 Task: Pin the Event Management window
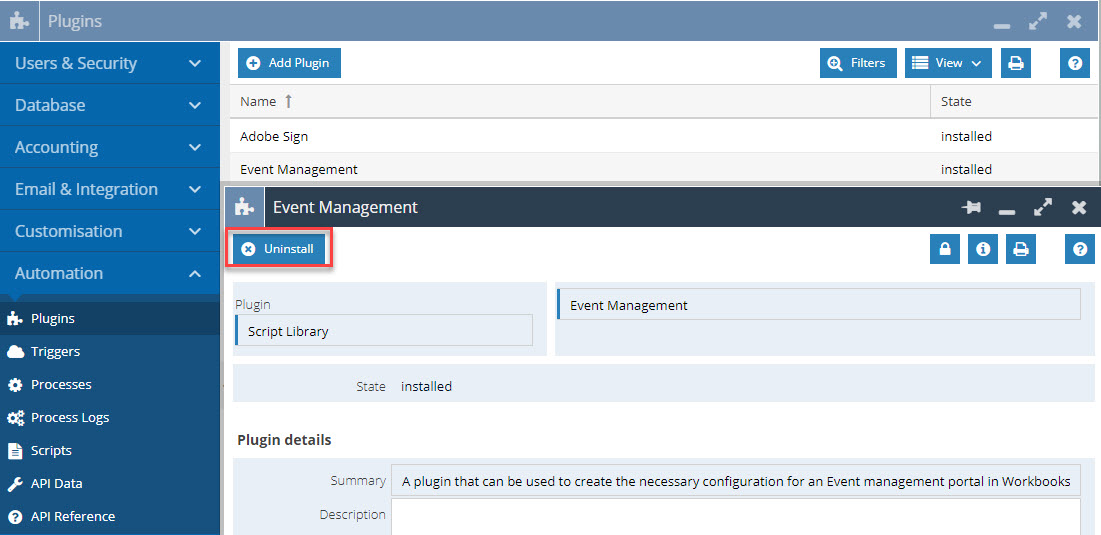click(x=972, y=208)
